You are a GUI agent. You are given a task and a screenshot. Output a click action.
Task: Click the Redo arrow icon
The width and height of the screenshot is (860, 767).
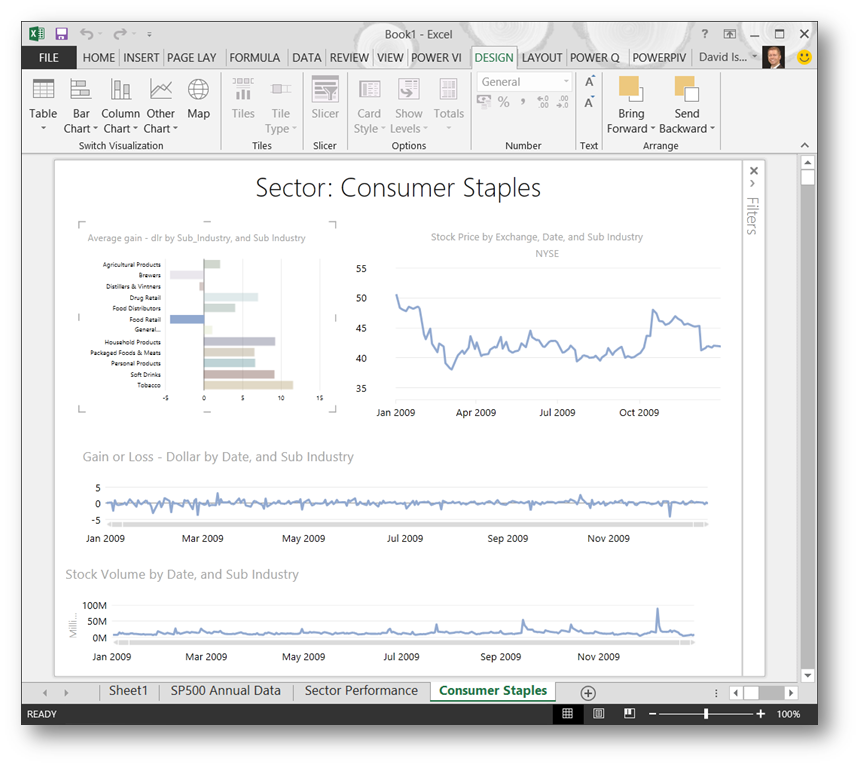pyautogui.click(x=120, y=34)
